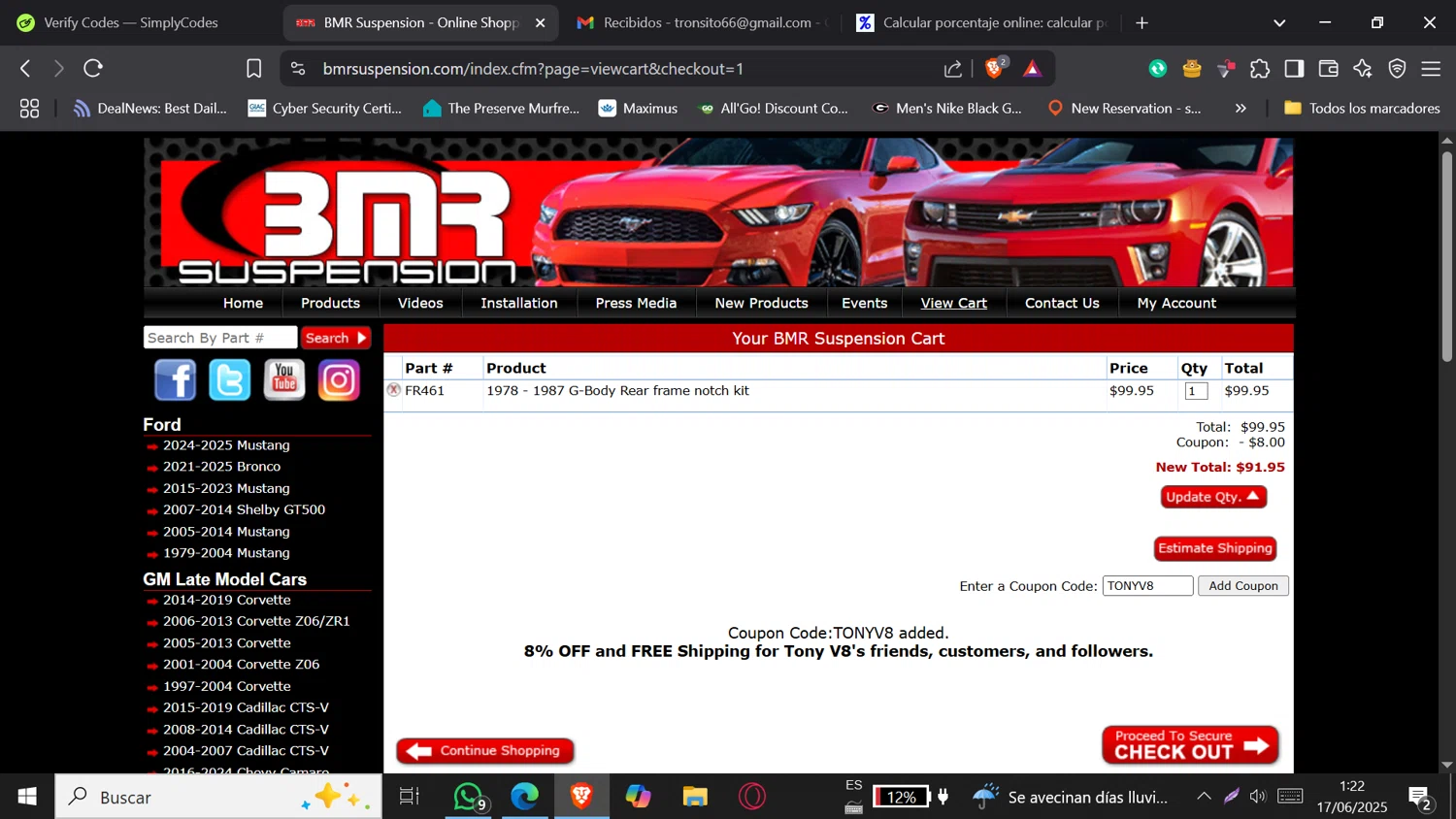Screen dimensions: 1456x819
Task: Open Press Media menu item
Action: pos(636,303)
